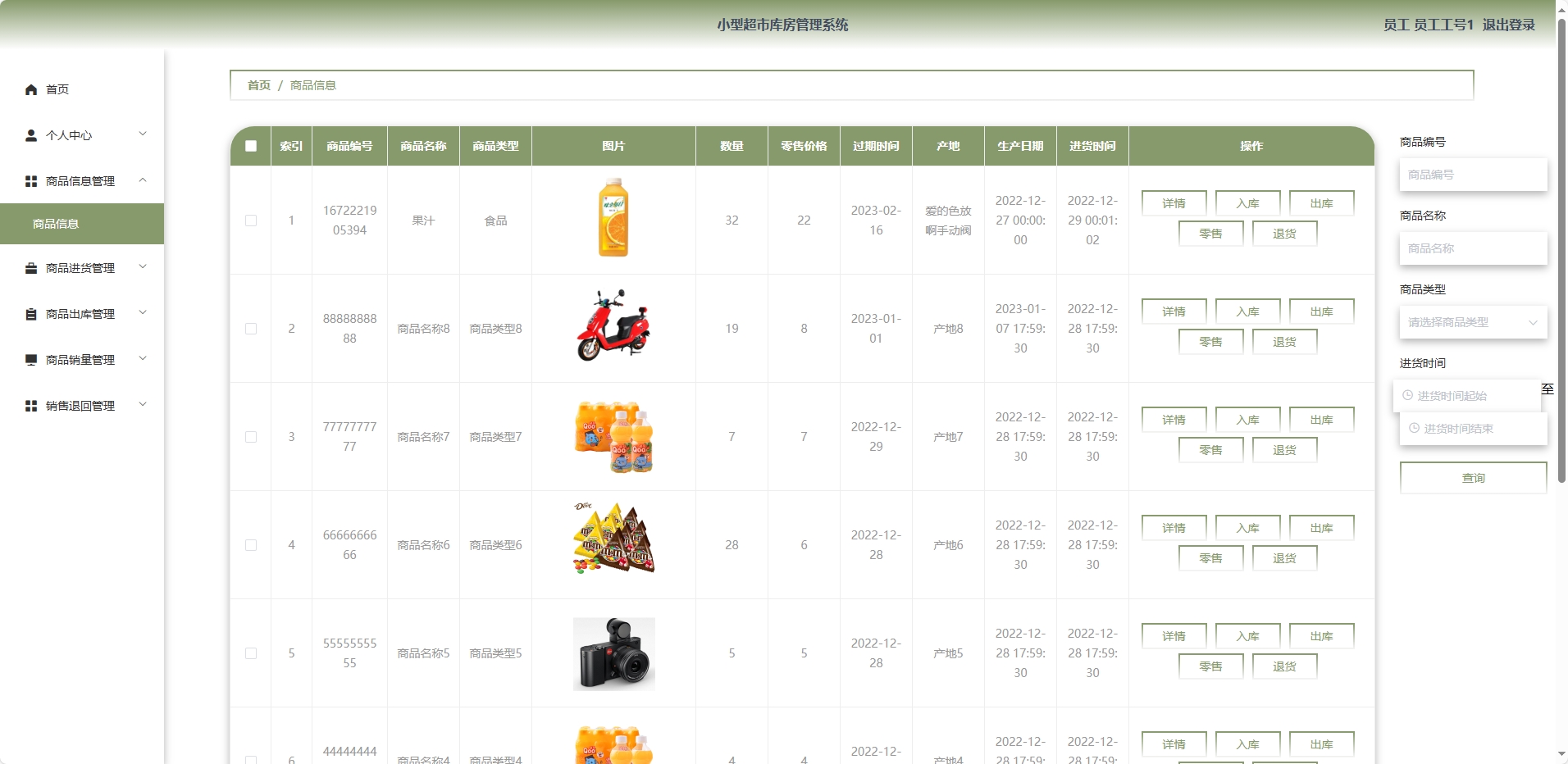
Task: Click 退出登录 to log out
Action: (x=1508, y=25)
